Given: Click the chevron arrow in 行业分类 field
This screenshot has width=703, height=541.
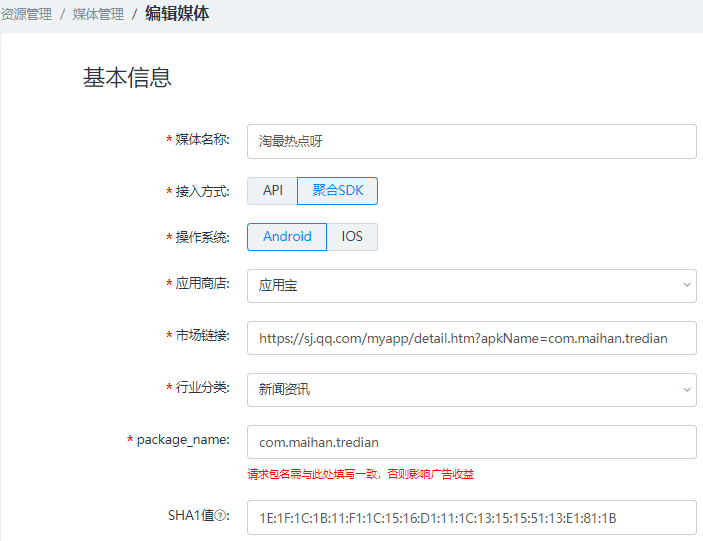Looking at the screenshot, I should coord(687,389).
